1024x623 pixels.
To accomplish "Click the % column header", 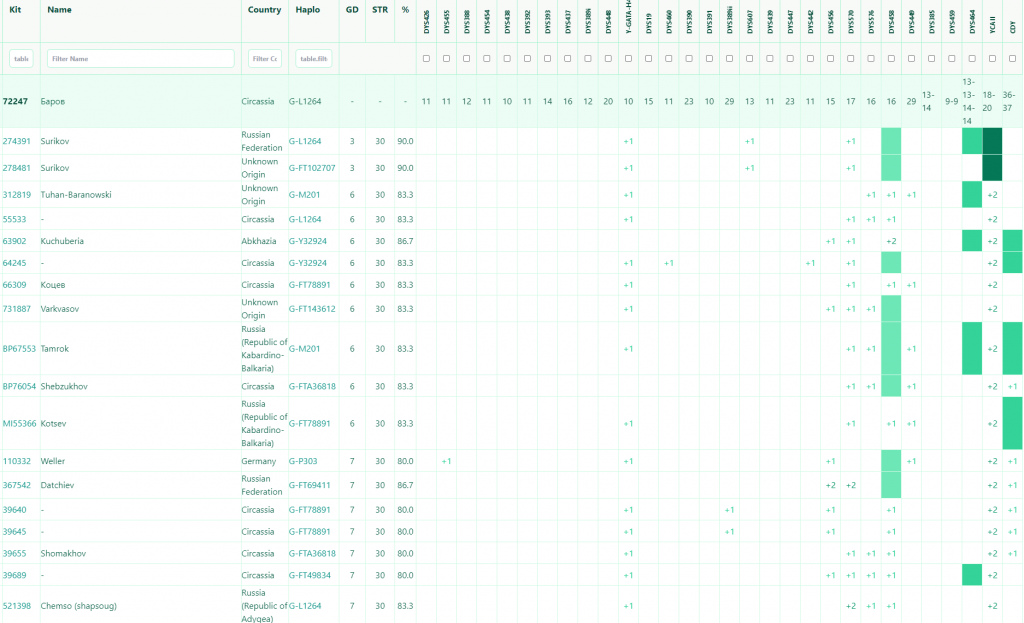I will (x=405, y=9).
